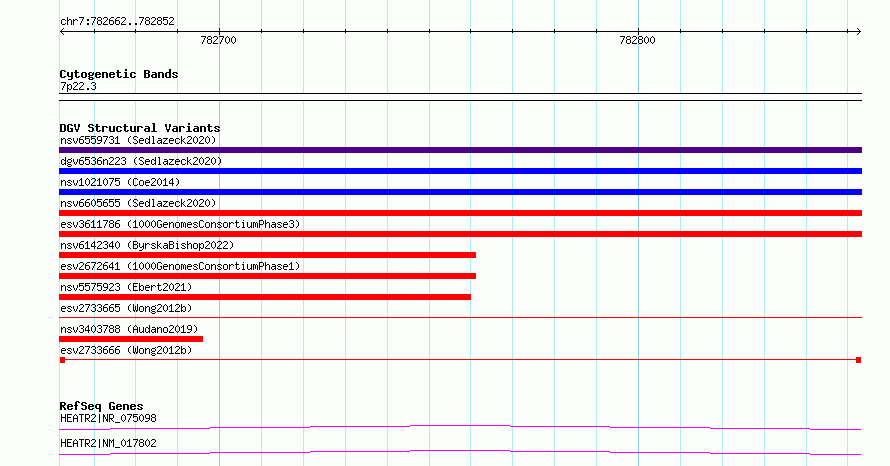This screenshot has width=890, height=466.
Task: Click the nsv6559731 (Sedlazeck2020) label
Action: (138, 140)
